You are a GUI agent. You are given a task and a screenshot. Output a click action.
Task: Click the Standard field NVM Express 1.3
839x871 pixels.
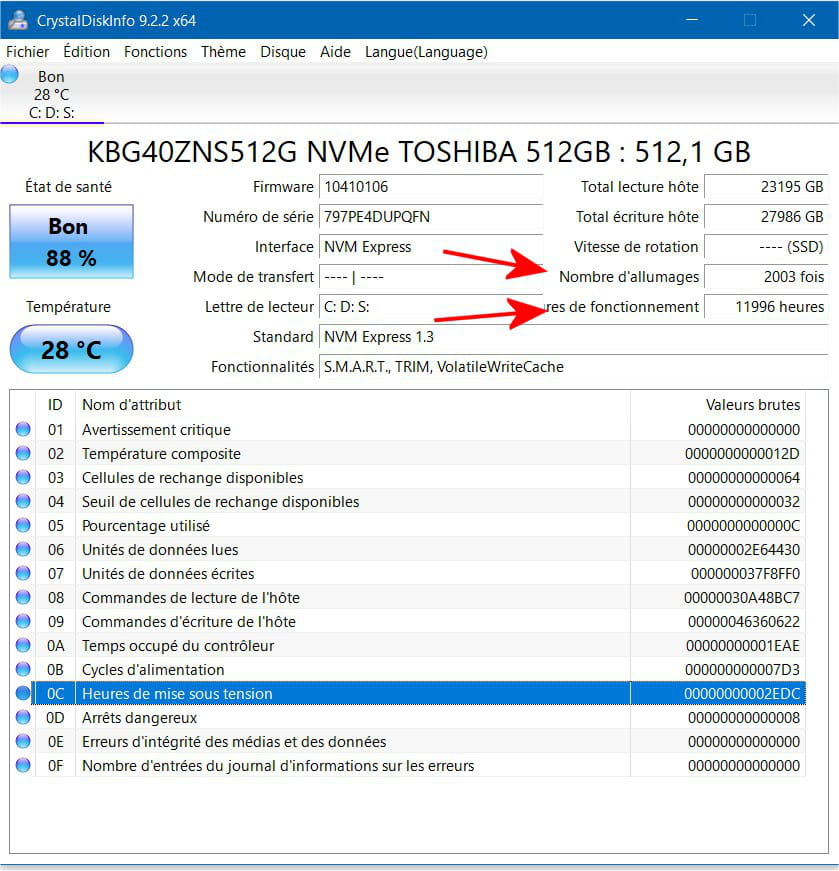(x=573, y=337)
